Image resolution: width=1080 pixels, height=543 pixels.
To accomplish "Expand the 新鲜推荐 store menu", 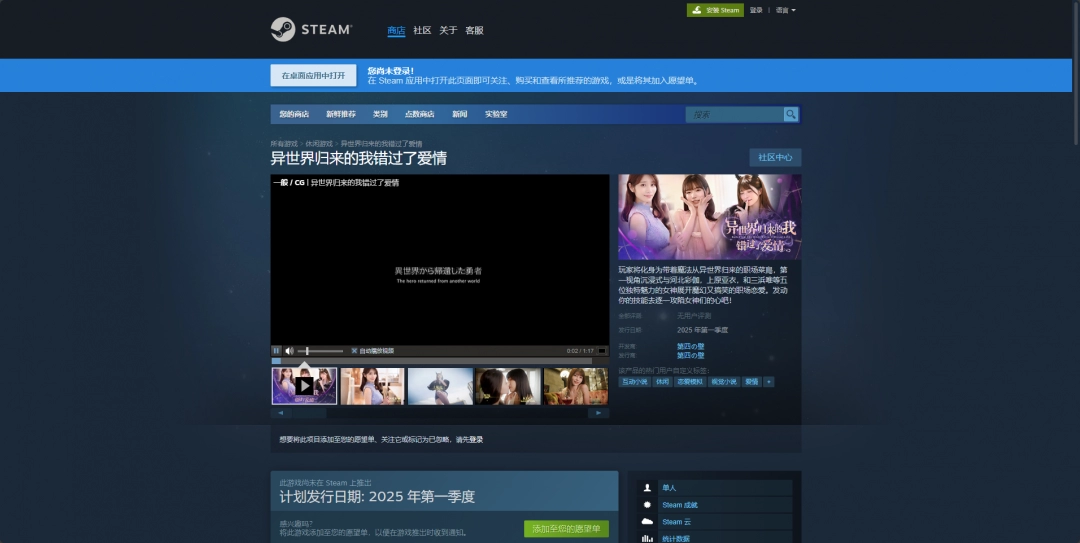I will coord(340,114).
